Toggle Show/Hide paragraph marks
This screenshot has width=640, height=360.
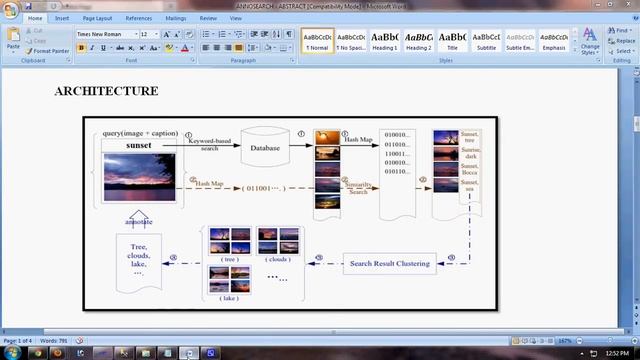click(x=289, y=34)
